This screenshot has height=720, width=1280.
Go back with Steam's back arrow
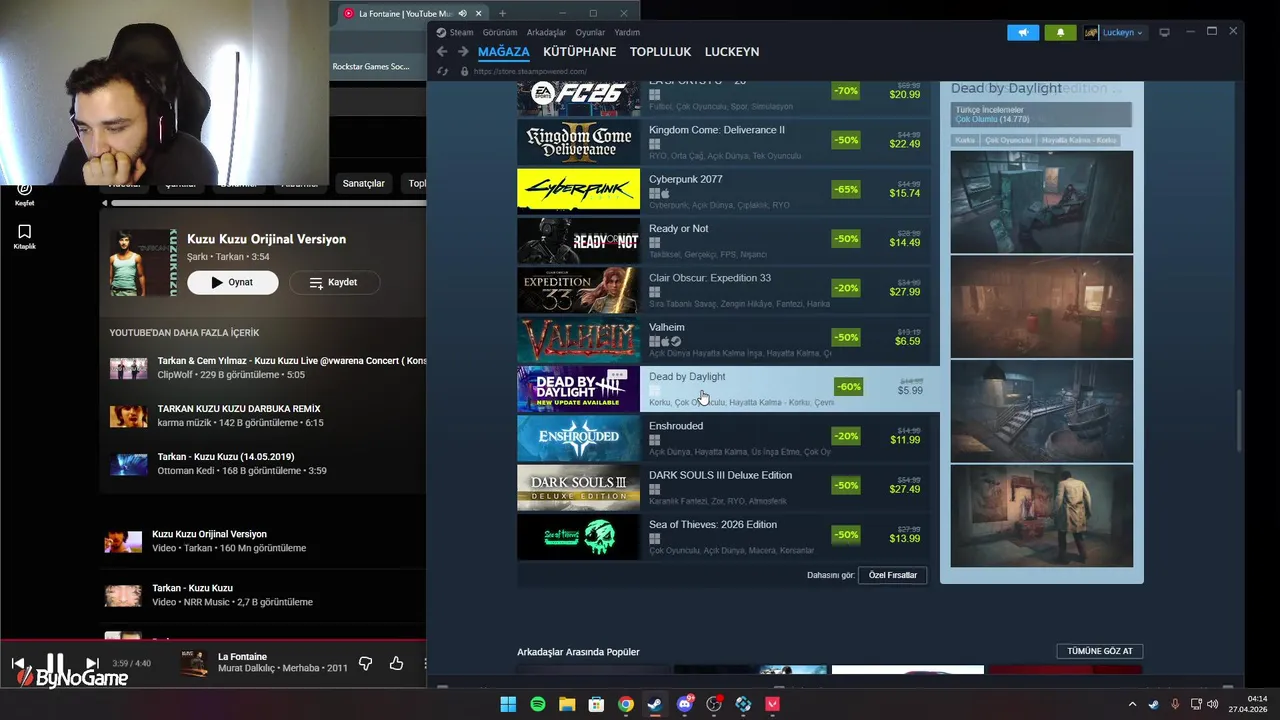pyautogui.click(x=442, y=52)
